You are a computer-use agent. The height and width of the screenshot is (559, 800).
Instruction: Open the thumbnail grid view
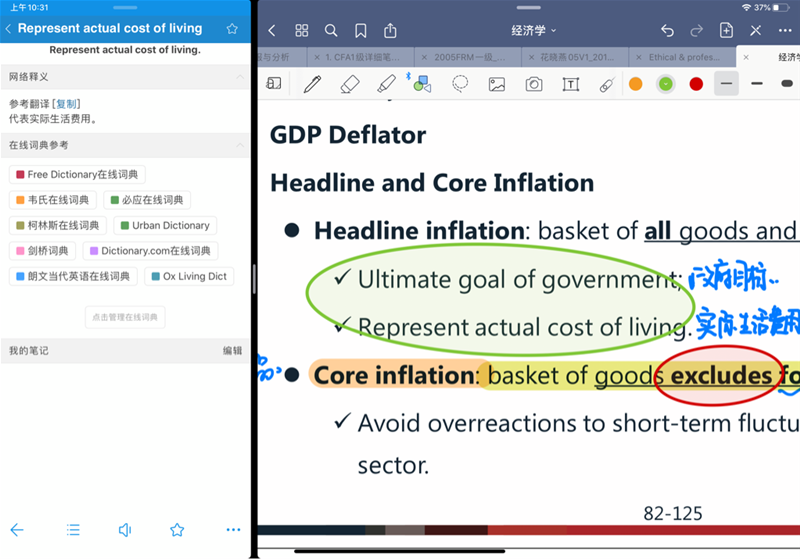click(x=301, y=31)
